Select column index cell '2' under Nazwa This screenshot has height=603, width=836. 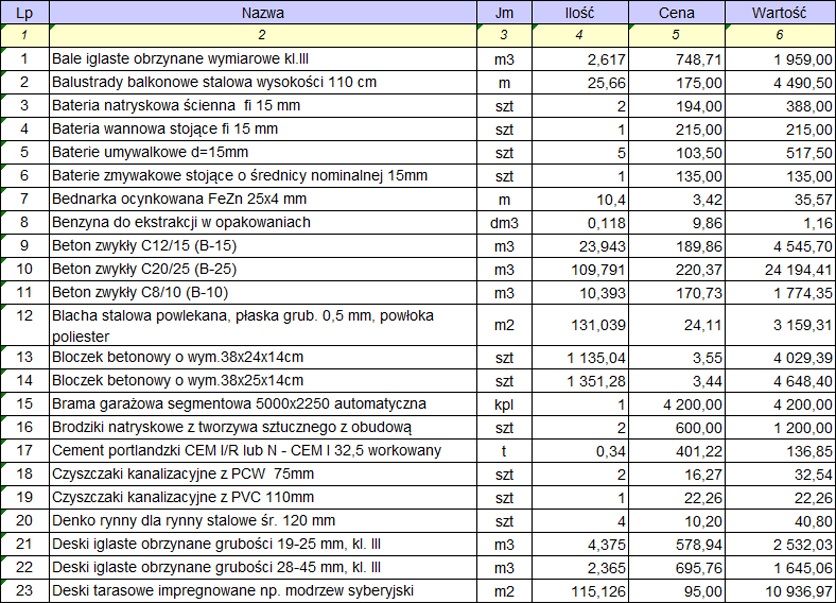[263, 36]
